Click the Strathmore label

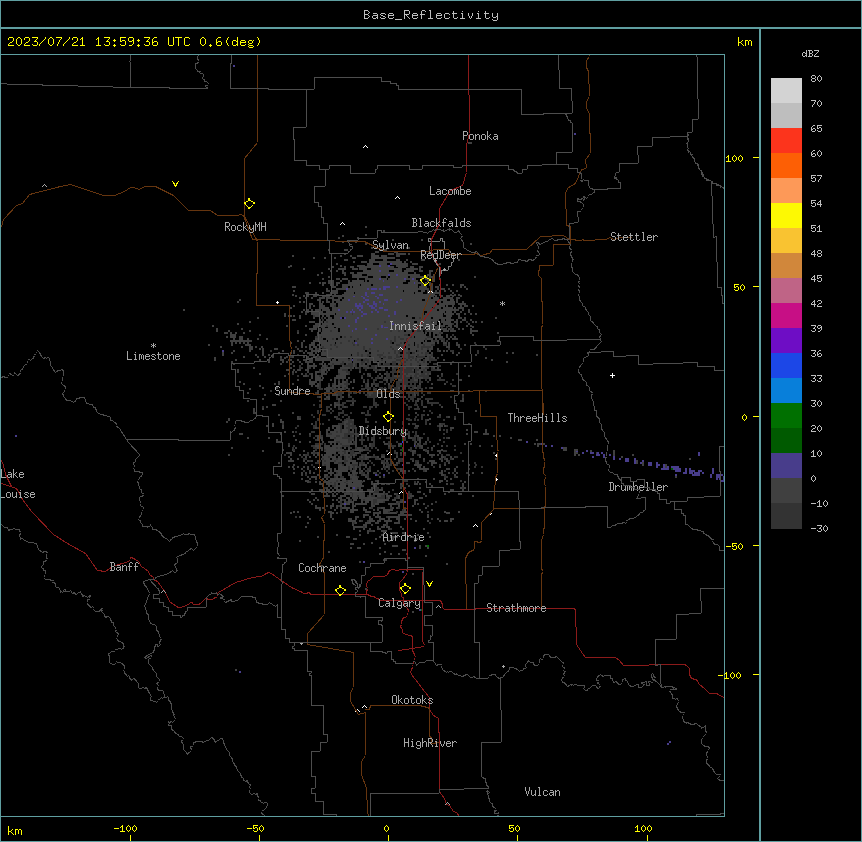[516, 608]
